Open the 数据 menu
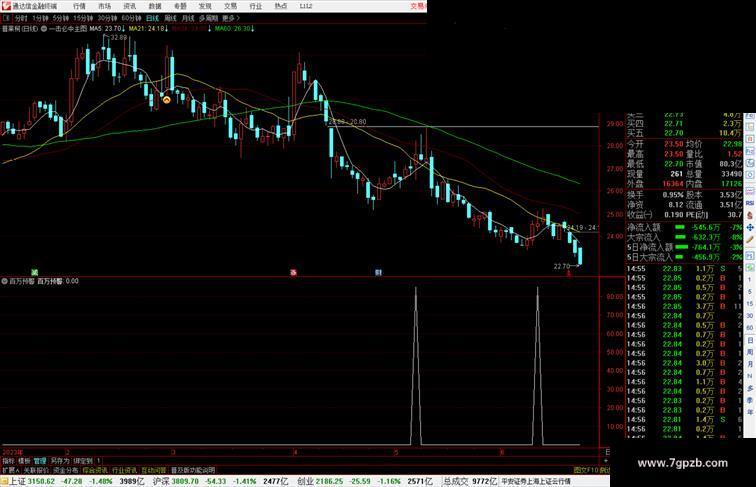The width and height of the screenshot is (756, 487). 155,6
